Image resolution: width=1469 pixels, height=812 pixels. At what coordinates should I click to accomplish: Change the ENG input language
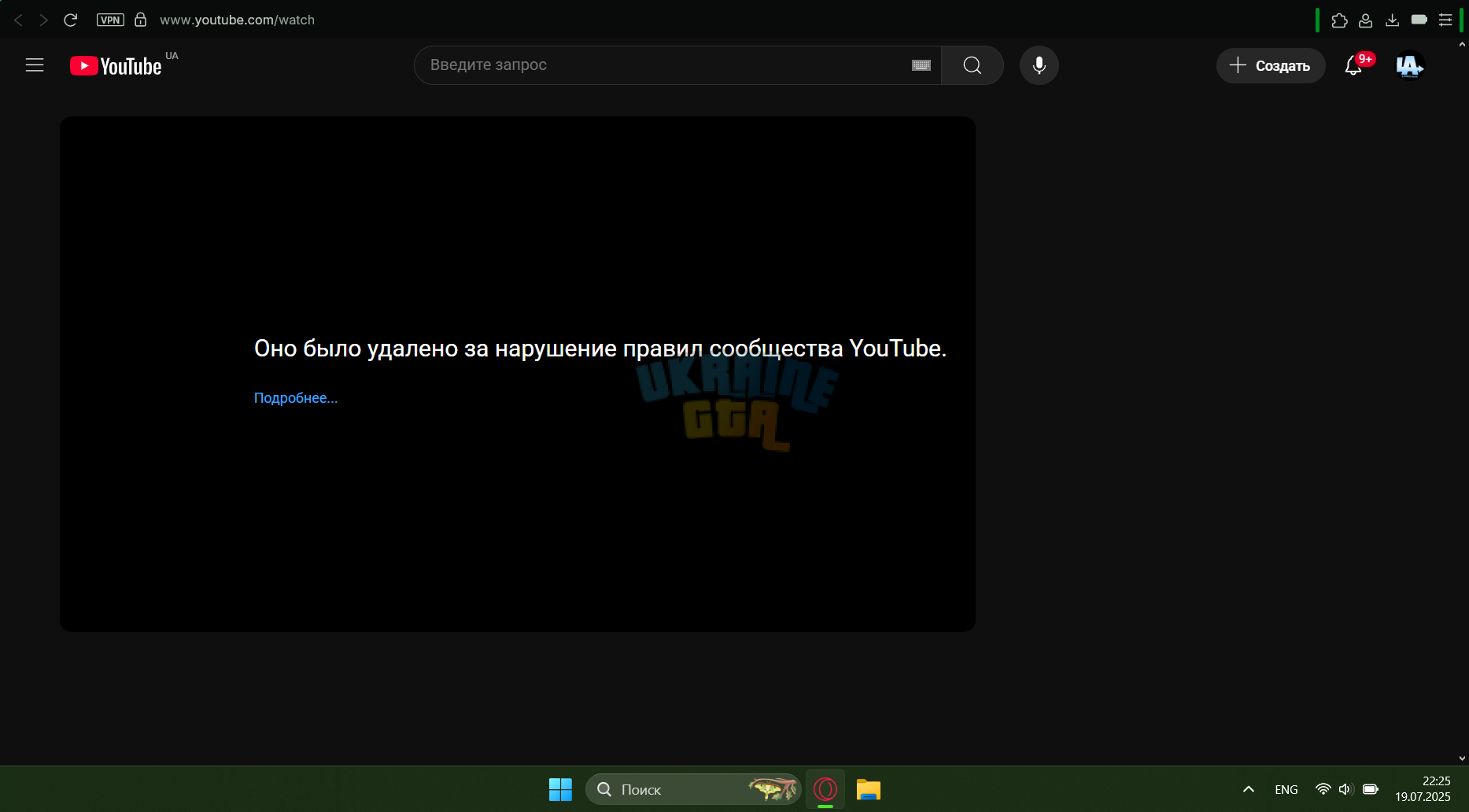click(1286, 789)
